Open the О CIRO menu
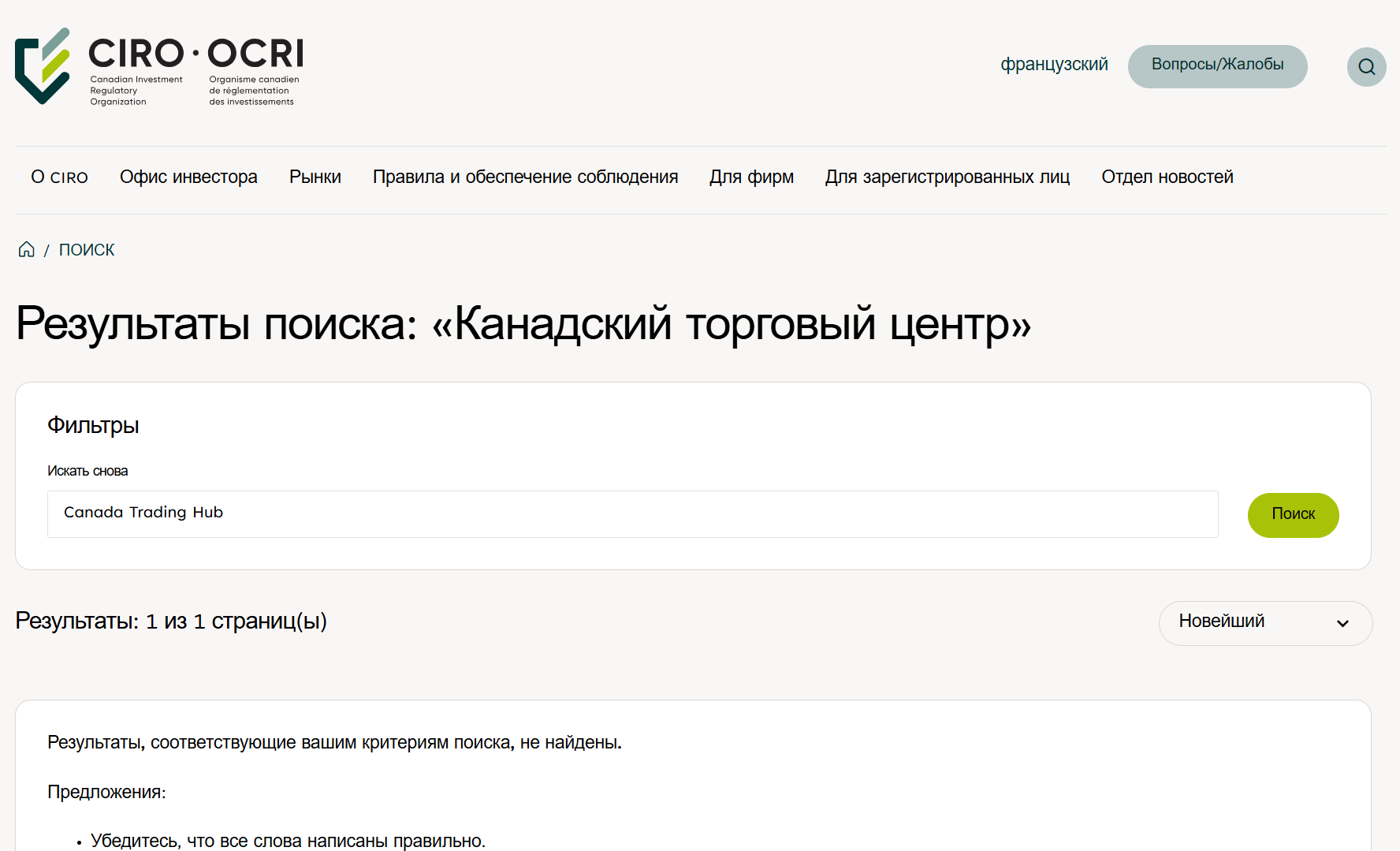 59,177
